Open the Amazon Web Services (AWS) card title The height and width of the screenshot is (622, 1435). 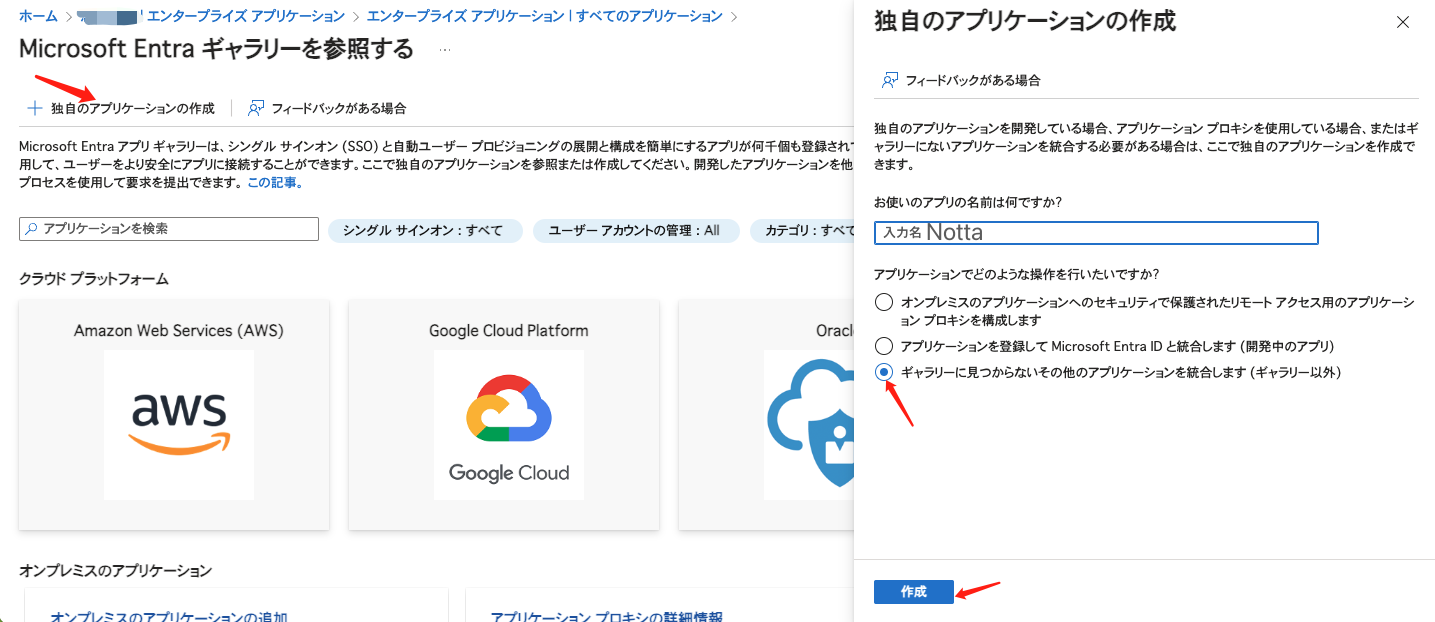coord(179,330)
